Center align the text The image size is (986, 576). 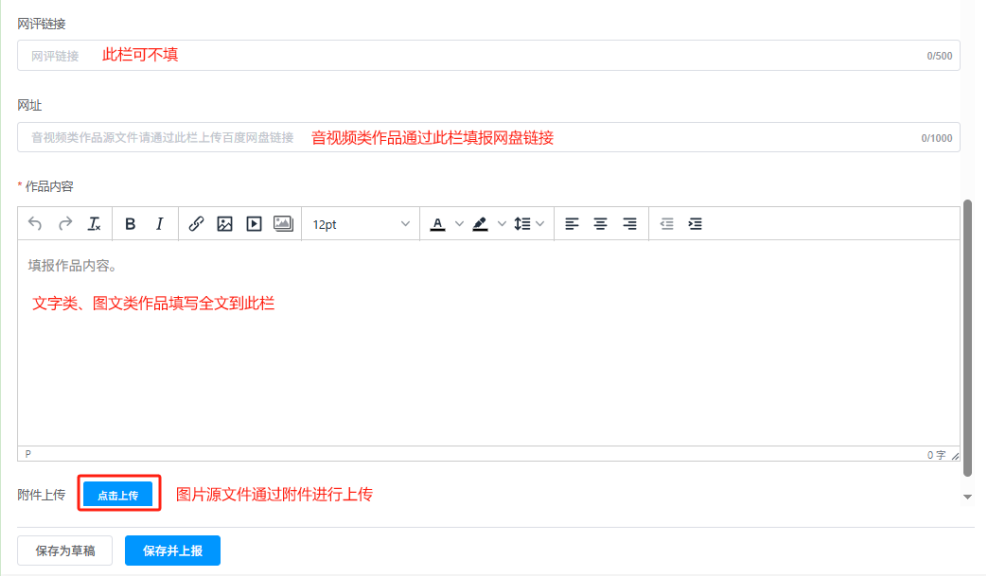(600, 224)
